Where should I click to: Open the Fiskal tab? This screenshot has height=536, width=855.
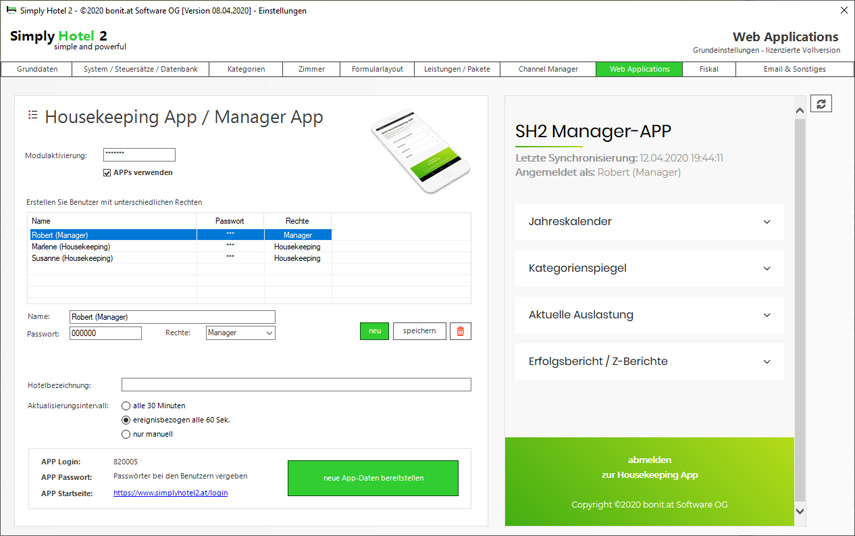[709, 69]
